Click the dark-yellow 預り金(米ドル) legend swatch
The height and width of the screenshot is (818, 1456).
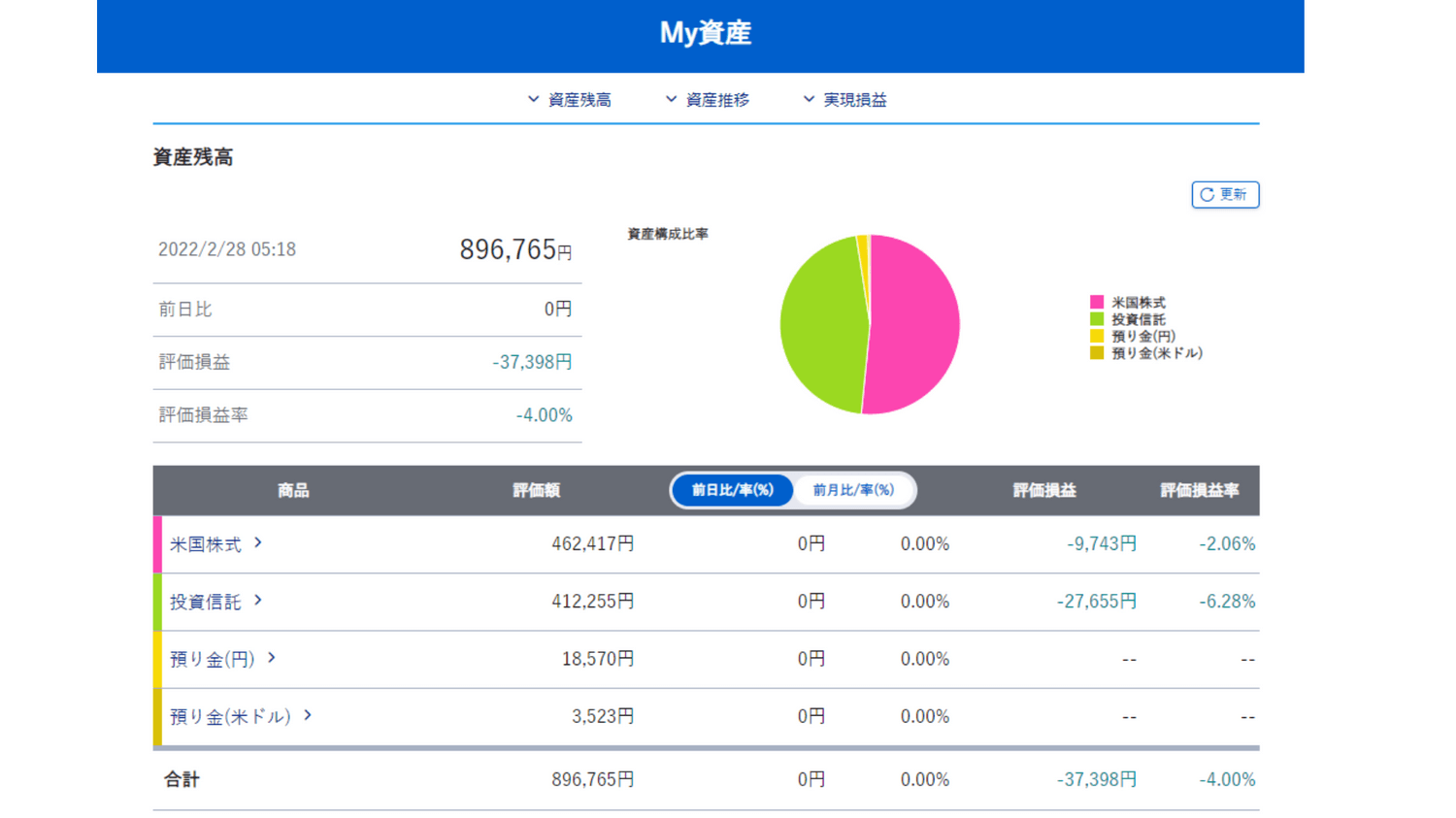[x=1097, y=352]
